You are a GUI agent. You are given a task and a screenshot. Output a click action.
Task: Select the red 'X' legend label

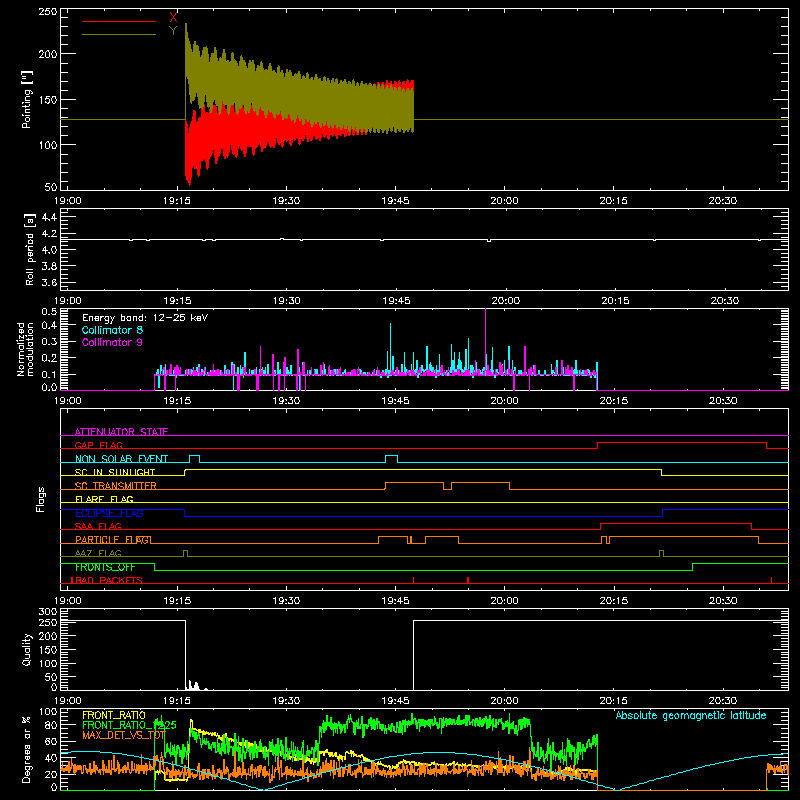click(x=173, y=18)
